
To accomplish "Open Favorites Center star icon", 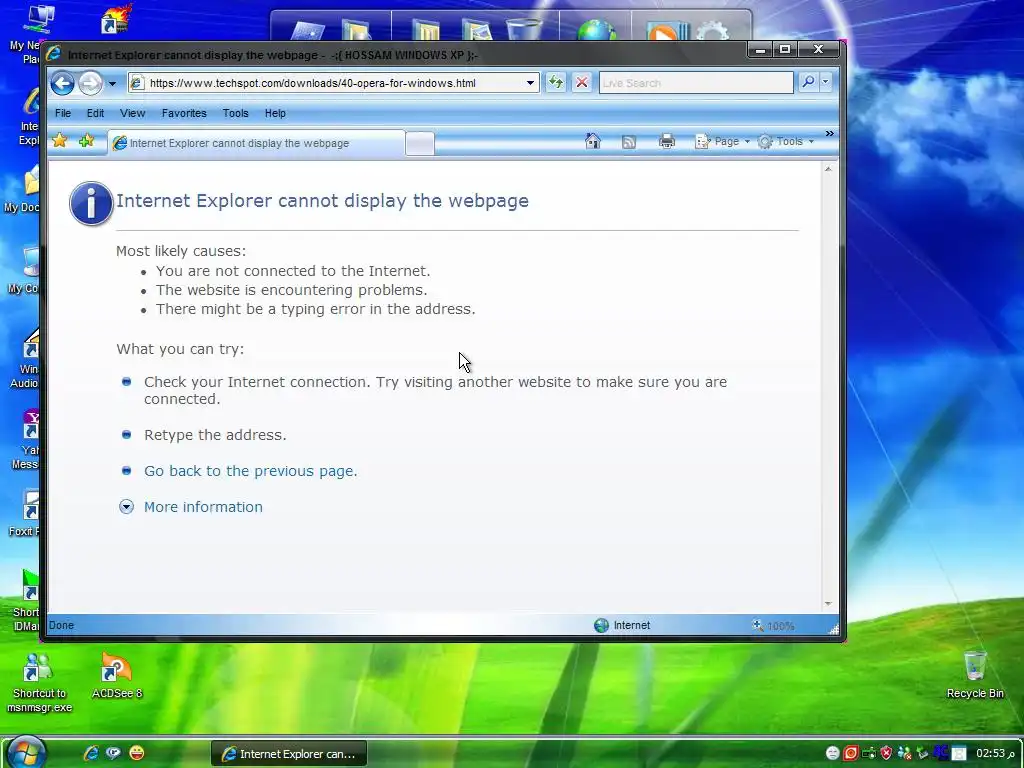I will [59, 140].
